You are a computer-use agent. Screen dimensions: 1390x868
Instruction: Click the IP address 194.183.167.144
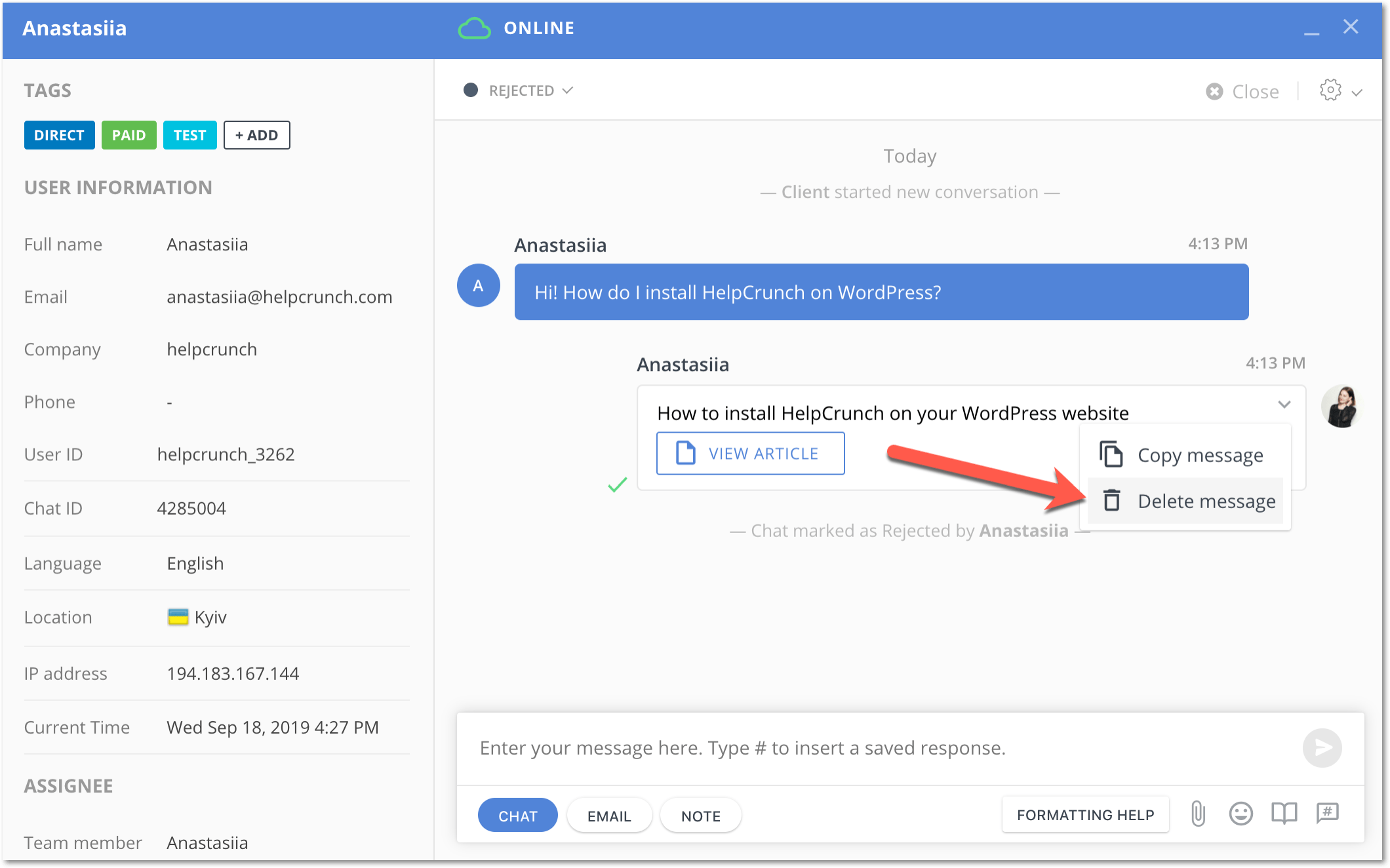coord(233,673)
